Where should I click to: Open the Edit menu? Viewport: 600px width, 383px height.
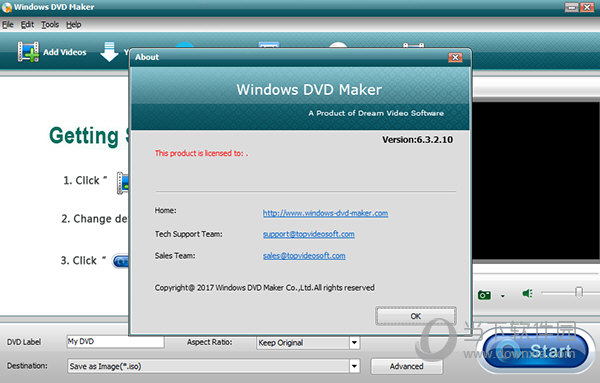click(x=27, y=24)
